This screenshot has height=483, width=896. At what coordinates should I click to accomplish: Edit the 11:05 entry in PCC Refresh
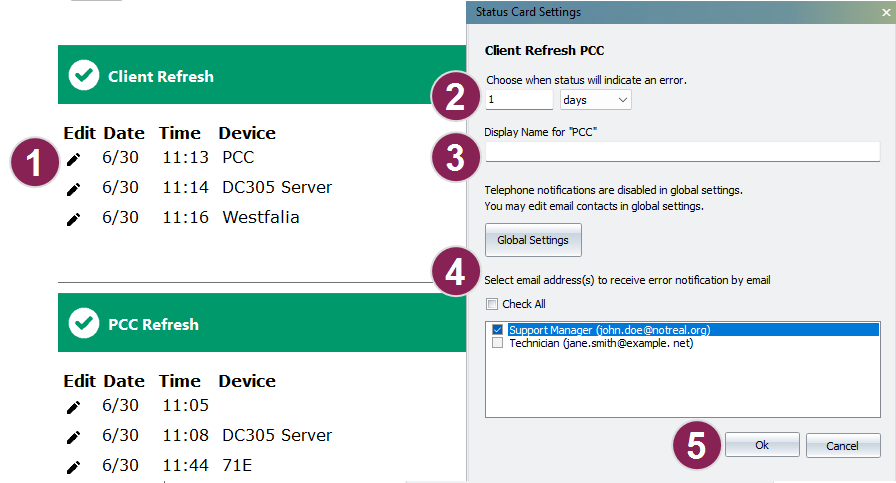pos(73,407)
